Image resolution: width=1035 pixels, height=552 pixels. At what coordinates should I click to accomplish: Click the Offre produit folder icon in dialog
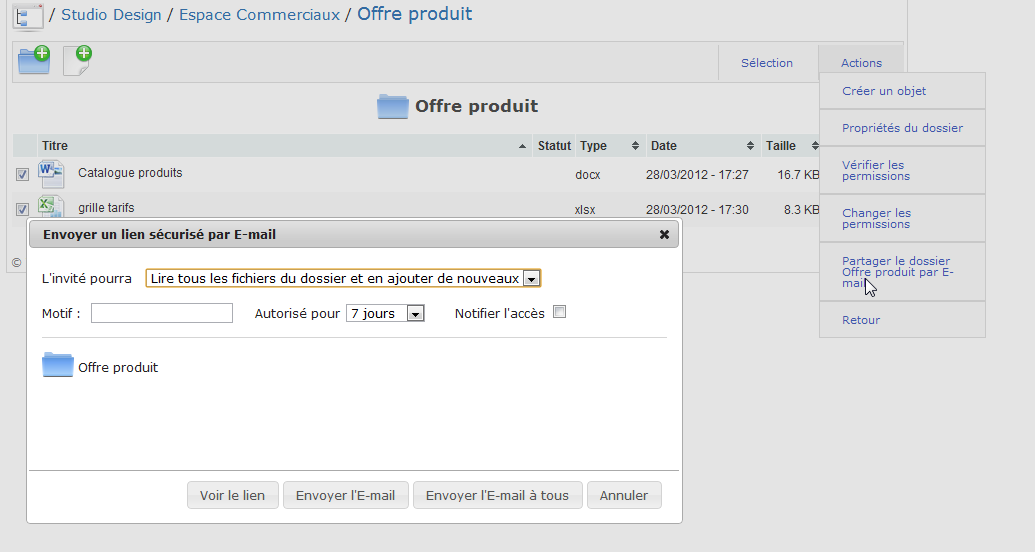coord(58,366)
